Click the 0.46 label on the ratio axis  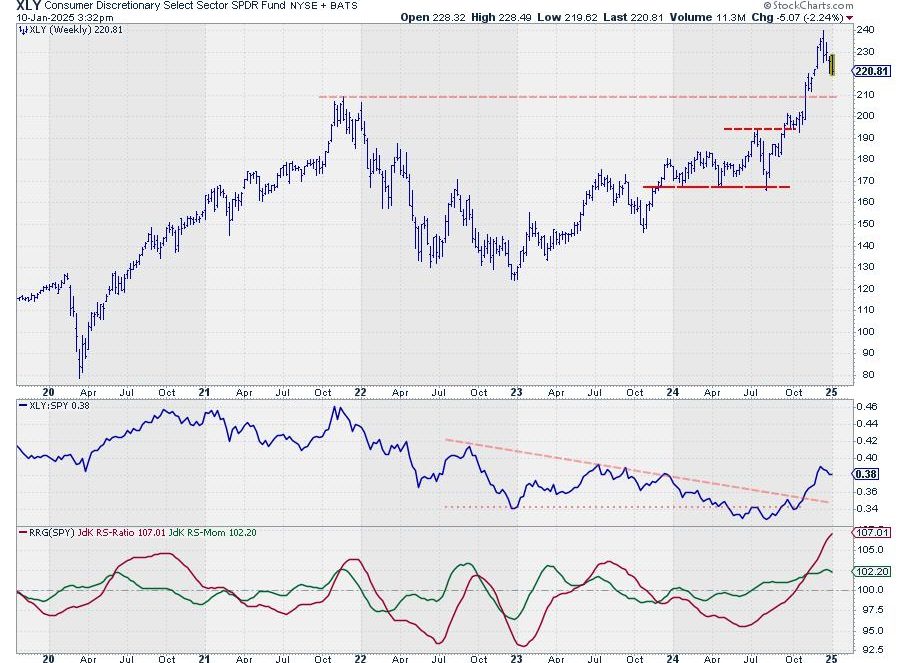(x=867, y=406)
